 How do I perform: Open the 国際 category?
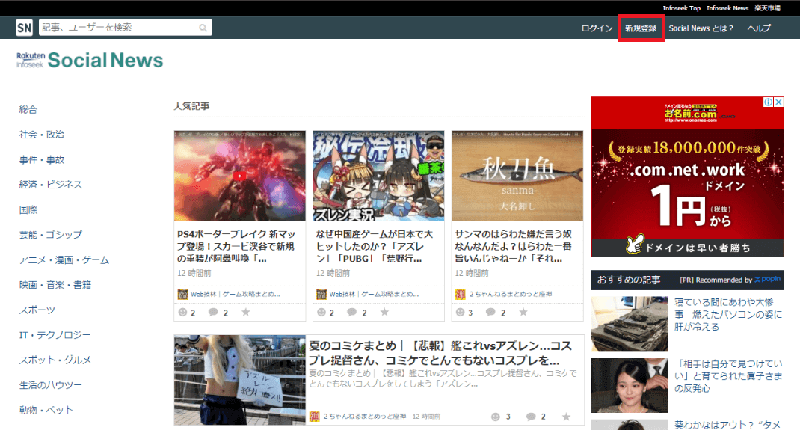pos(28,210)
